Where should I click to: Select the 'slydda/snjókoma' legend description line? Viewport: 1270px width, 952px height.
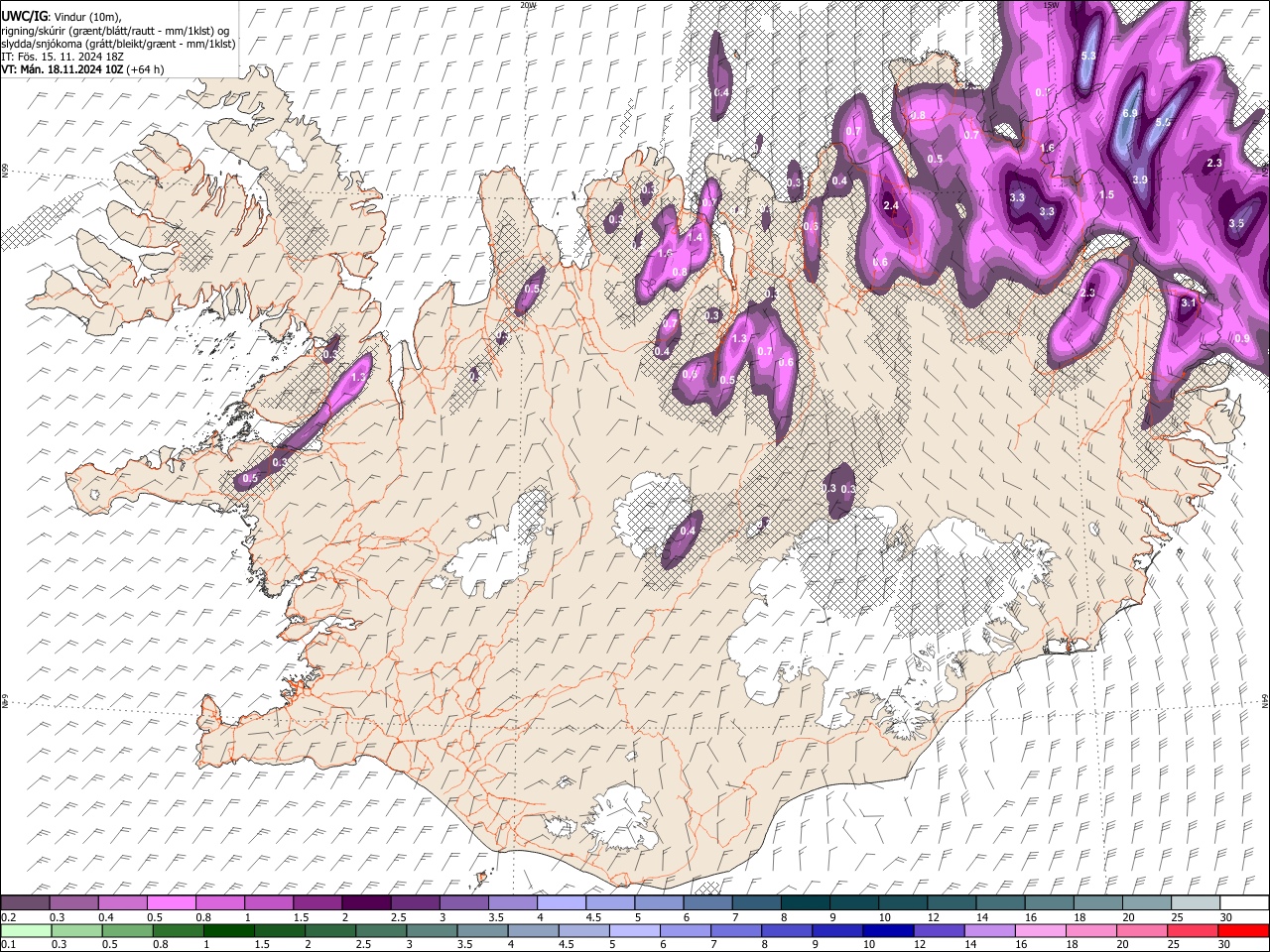pyautogui.click(x=118, y=44)
